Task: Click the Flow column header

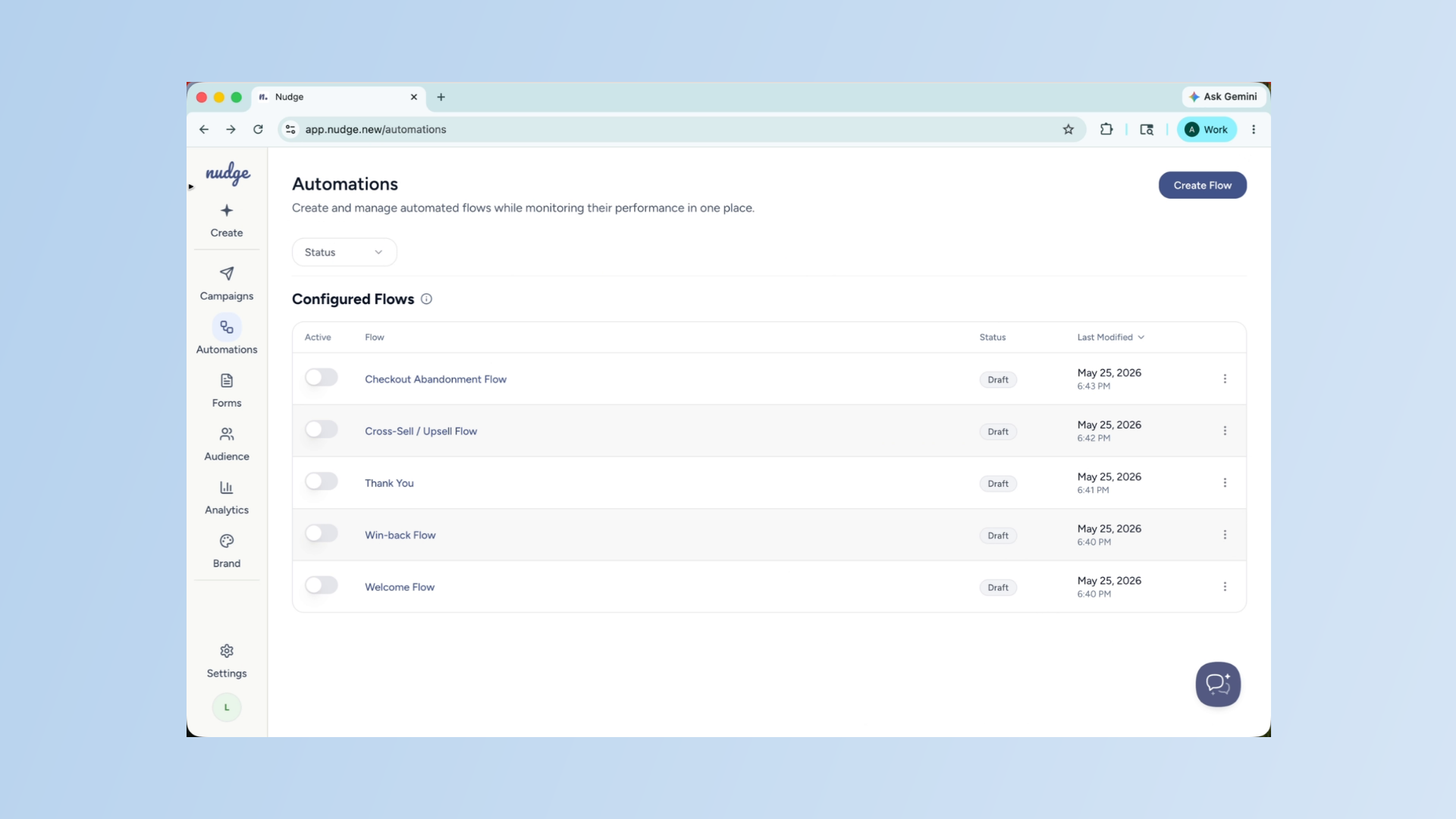Action: click(x=375, y=337)
